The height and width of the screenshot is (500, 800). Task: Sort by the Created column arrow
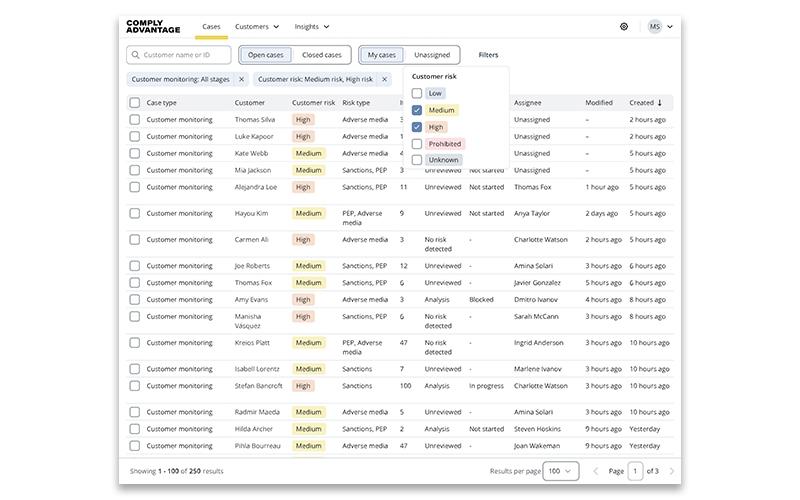(660, 103)
